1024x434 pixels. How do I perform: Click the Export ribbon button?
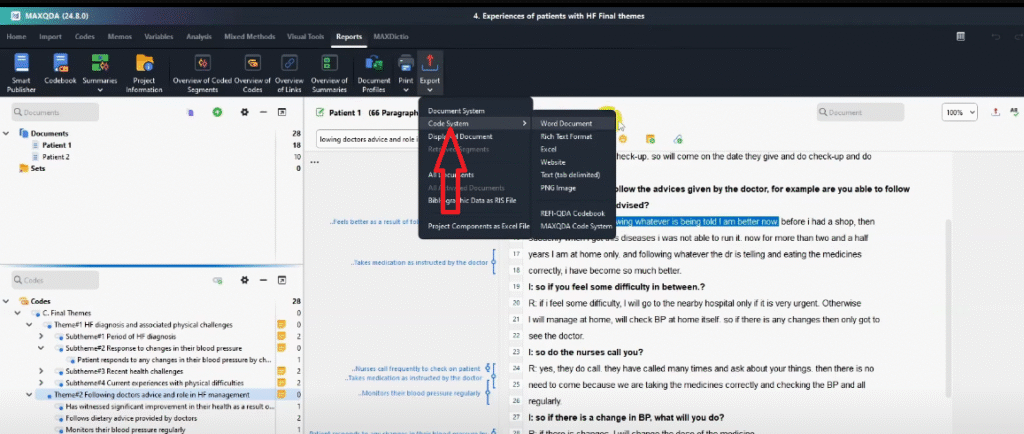[430, 73]
